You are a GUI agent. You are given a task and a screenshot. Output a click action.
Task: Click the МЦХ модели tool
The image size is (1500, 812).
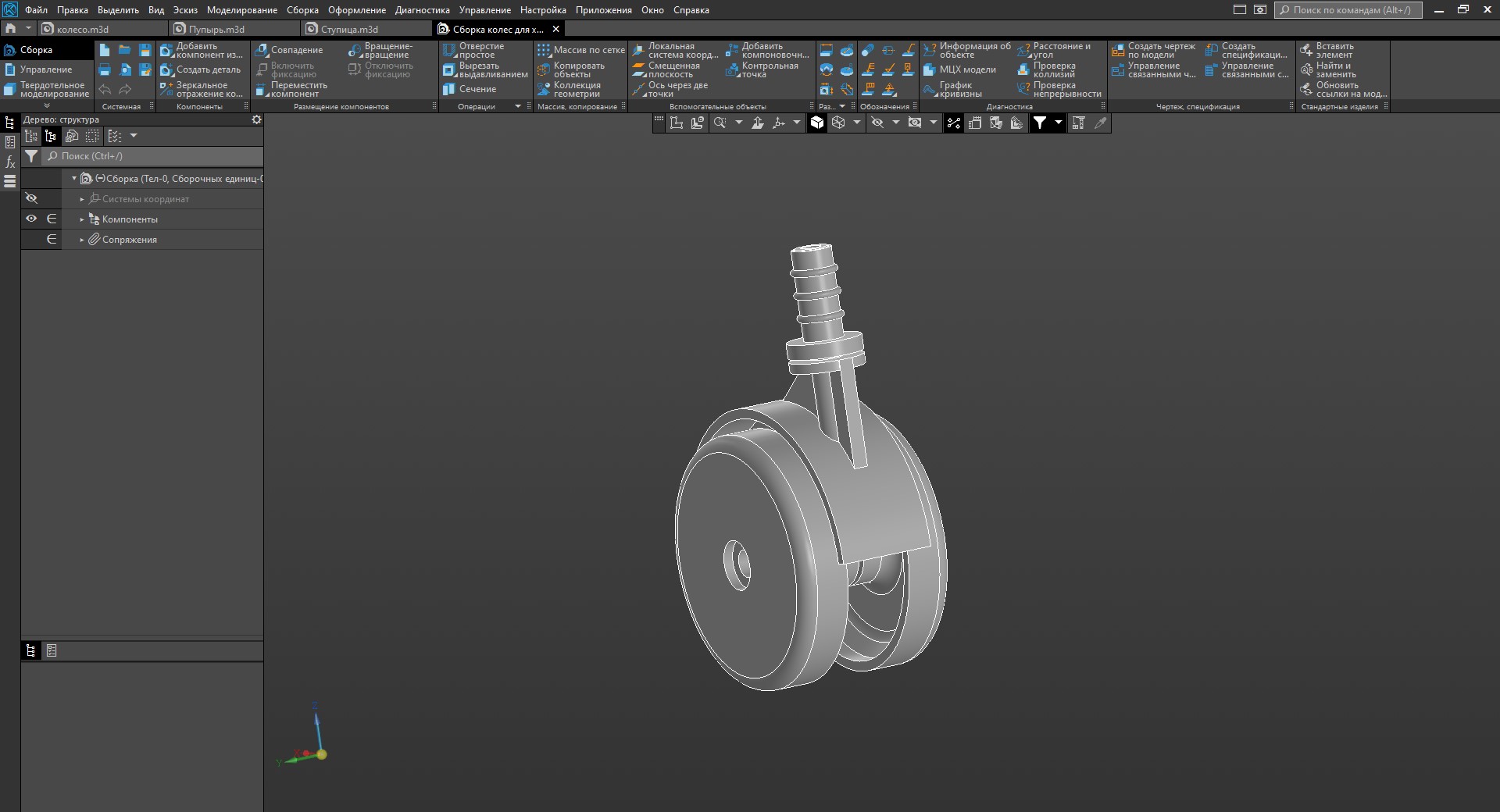959,69
